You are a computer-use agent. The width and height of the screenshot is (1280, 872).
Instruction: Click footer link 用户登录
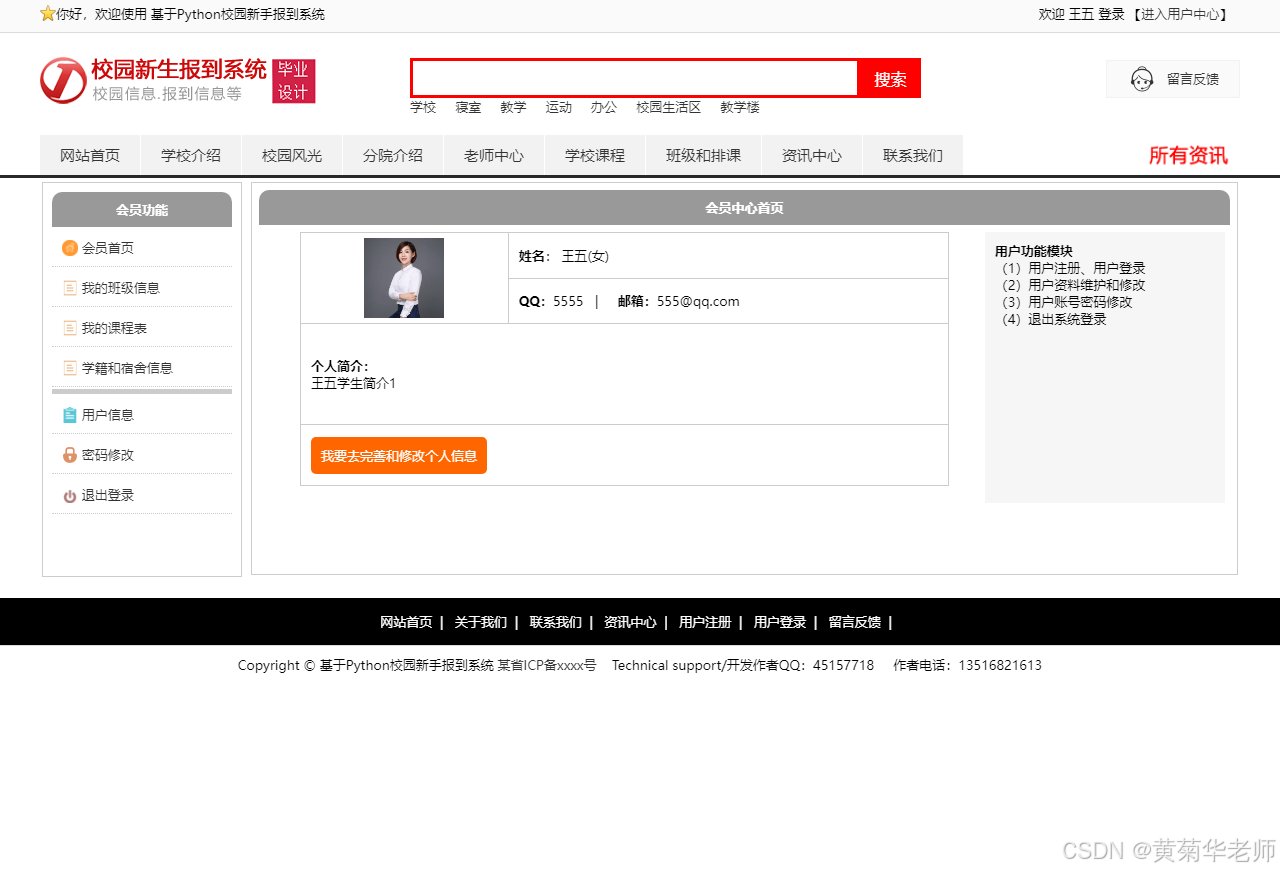pyautogui.click(x=780, y=622)
